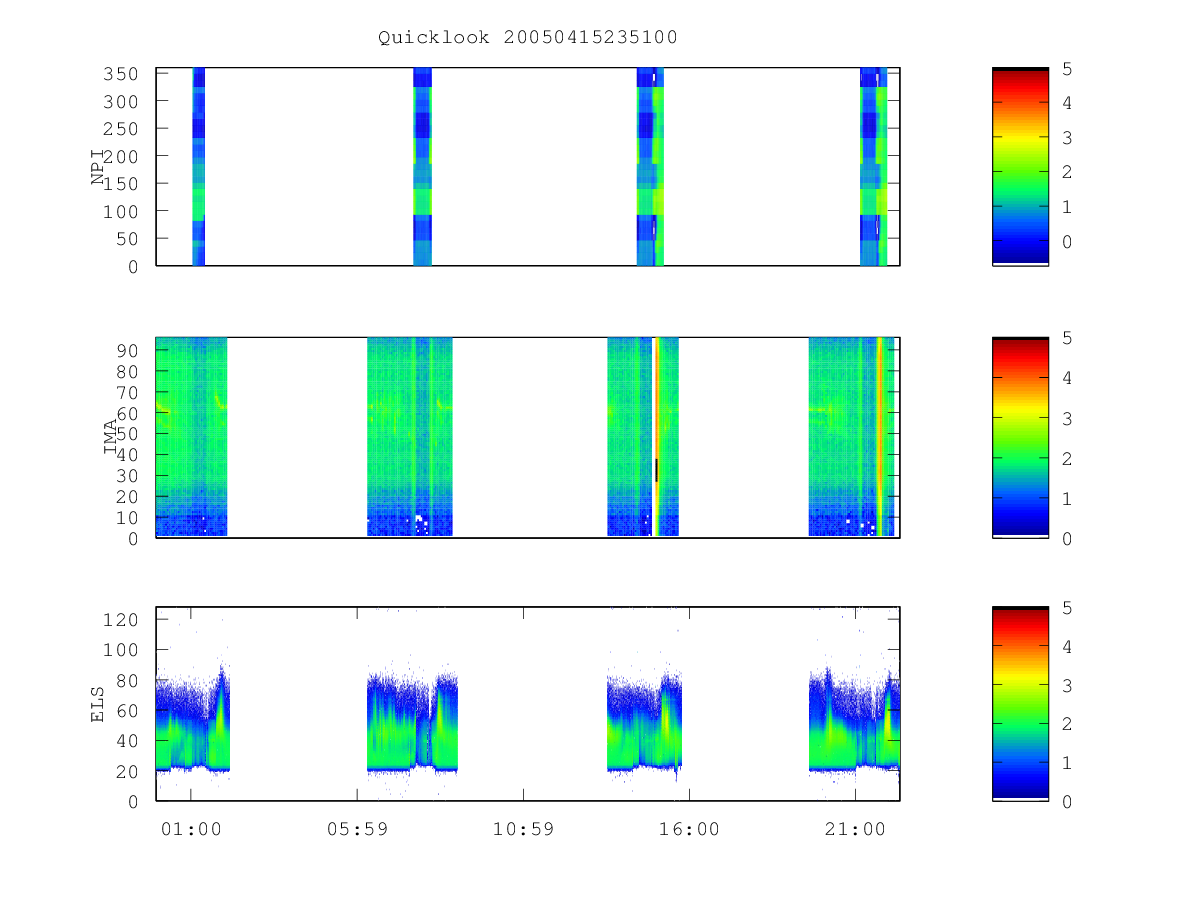Click the color scale bar beside the NPI panel
The image size is (1200, 900).
coord(1020,166)
